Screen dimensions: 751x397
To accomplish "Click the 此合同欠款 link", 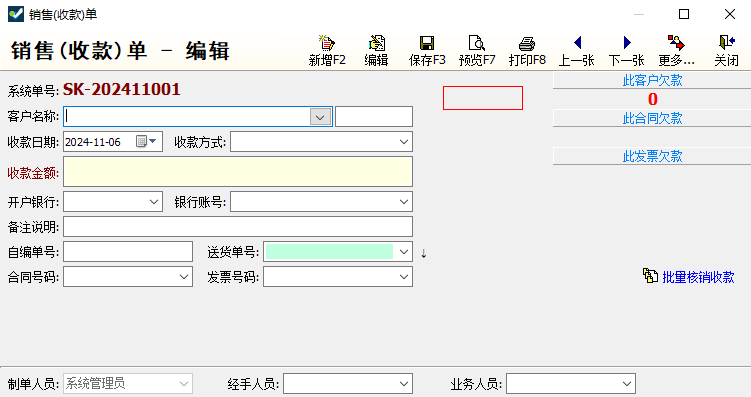I will (652, 118).
